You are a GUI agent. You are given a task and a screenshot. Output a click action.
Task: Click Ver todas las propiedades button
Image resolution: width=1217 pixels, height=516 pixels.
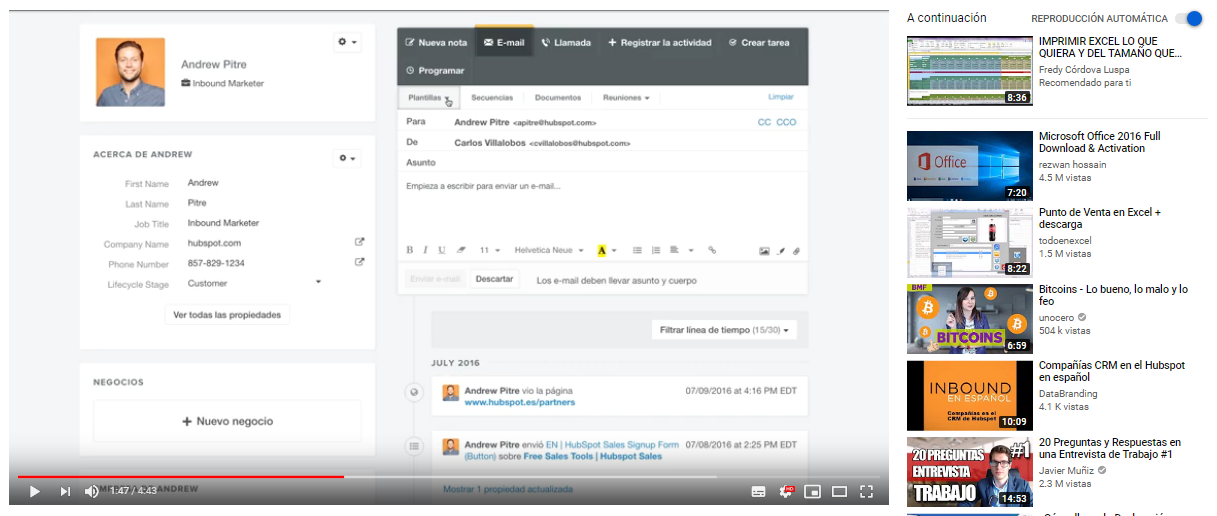pyautogui.click(x=227, y=315)
